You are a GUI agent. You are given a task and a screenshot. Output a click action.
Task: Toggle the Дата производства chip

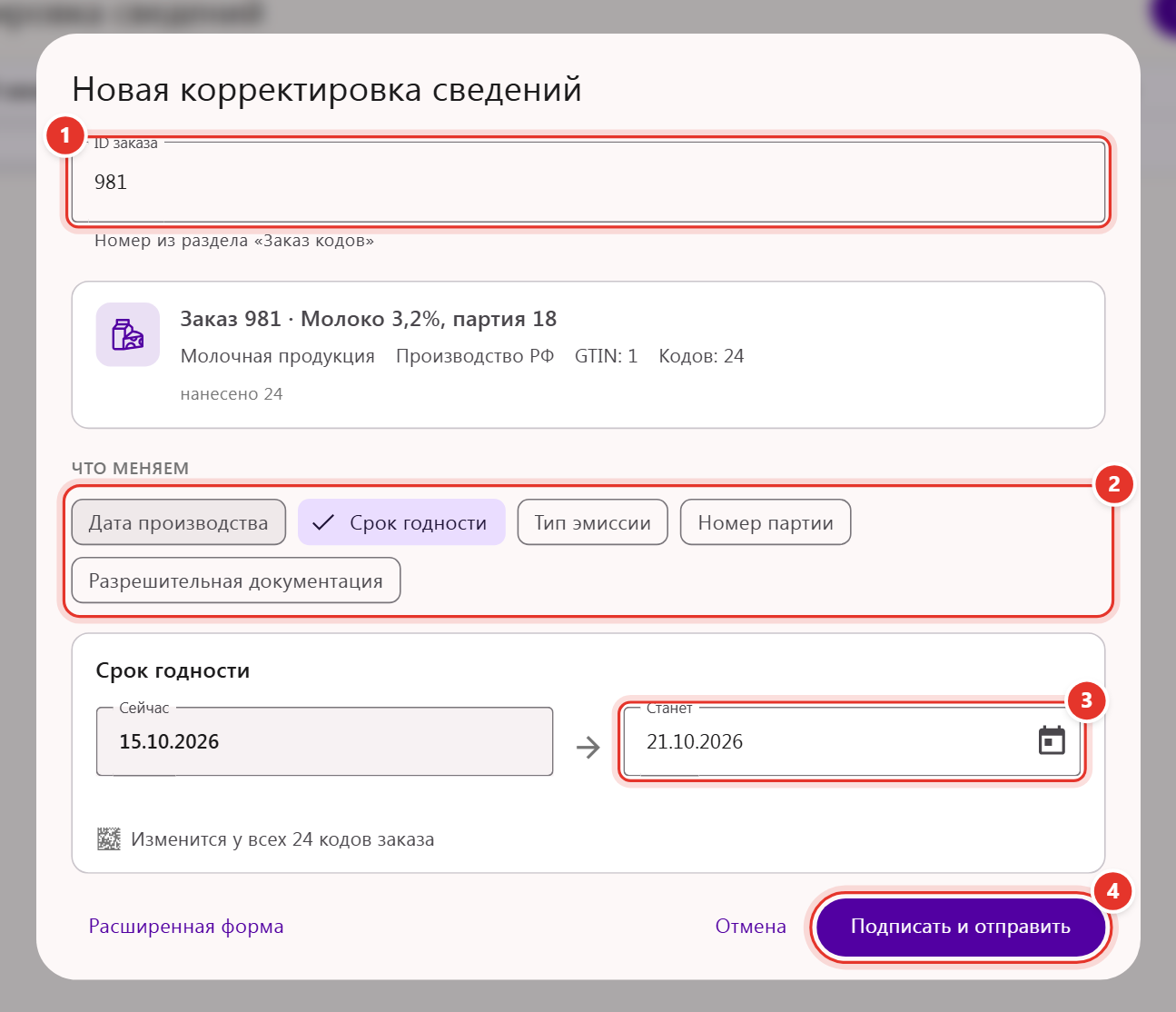point(179,522)
